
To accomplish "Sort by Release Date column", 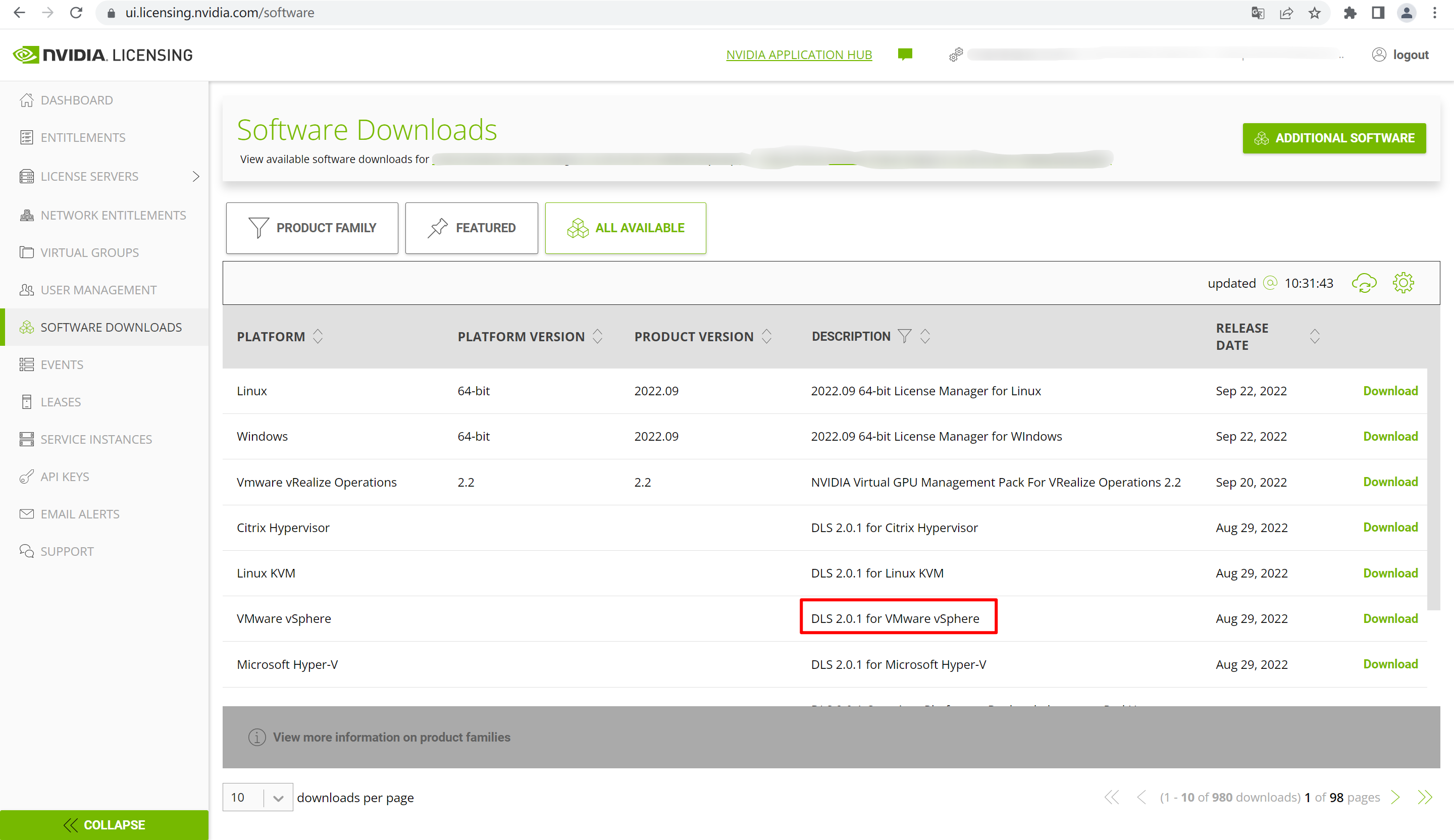I will [x=1314, y=336].
